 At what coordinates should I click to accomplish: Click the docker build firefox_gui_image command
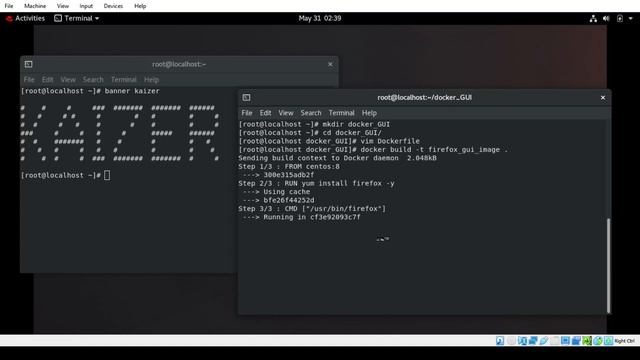coord(373,150)
